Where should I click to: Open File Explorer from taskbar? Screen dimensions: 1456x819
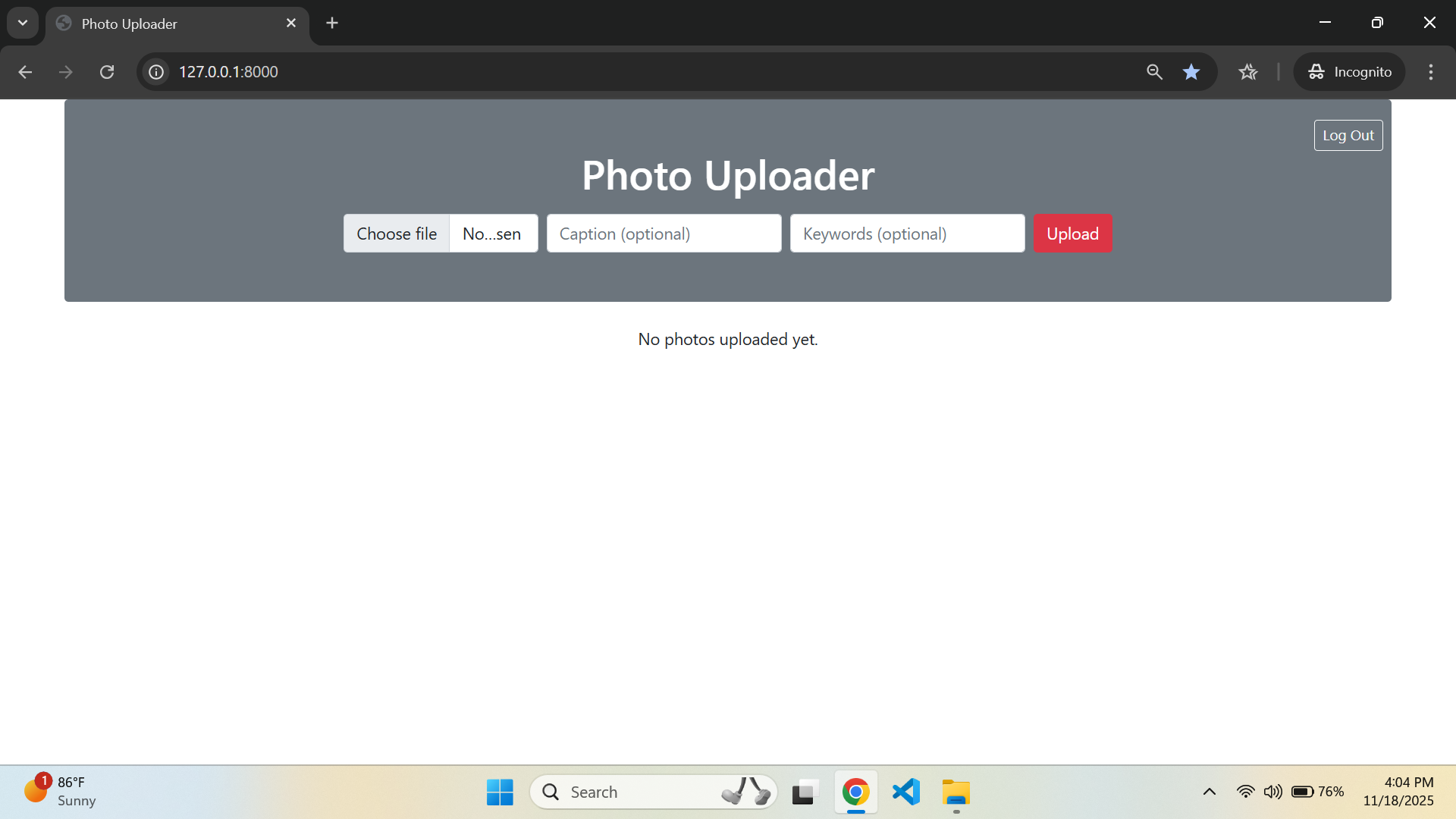956,792
